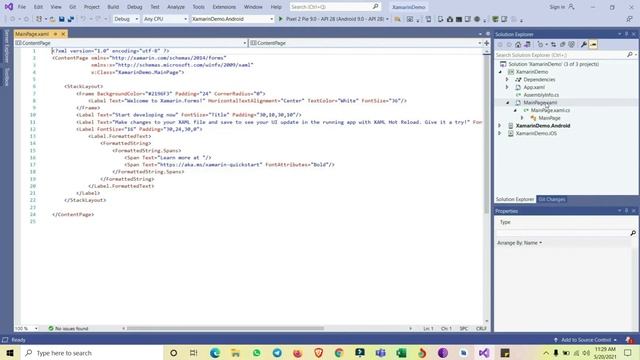Click No issues found indicator
The image size is (640, 360).
68,328
